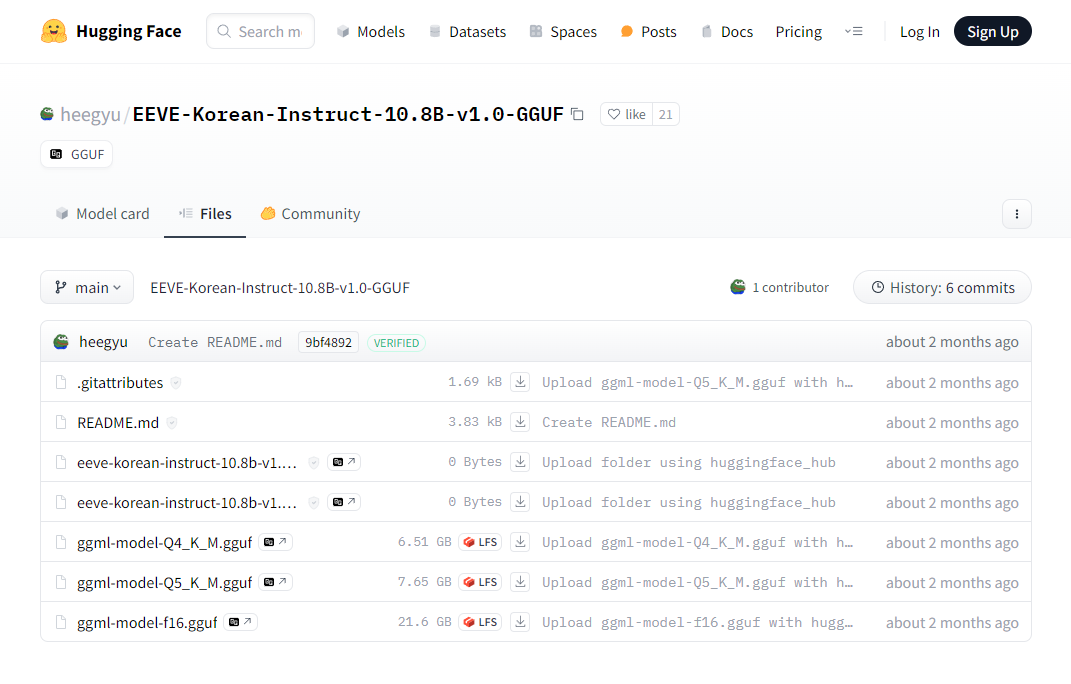The width and height of the screenshot is (1071, 684).
Task: Open the three-dot options menu
Action: (x=1016, y=214)
